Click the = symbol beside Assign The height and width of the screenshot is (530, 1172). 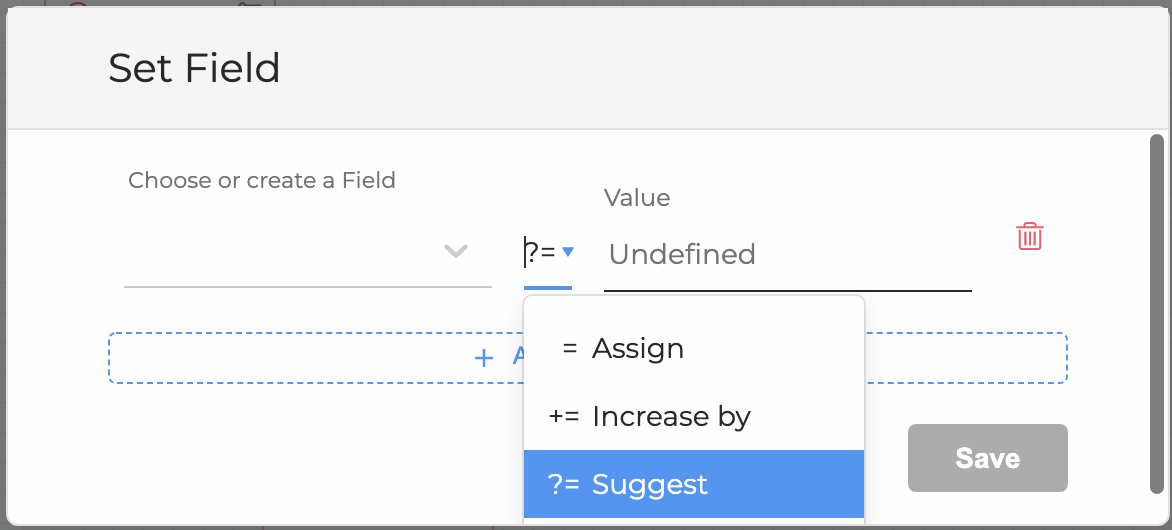click(x=569, y=349)
